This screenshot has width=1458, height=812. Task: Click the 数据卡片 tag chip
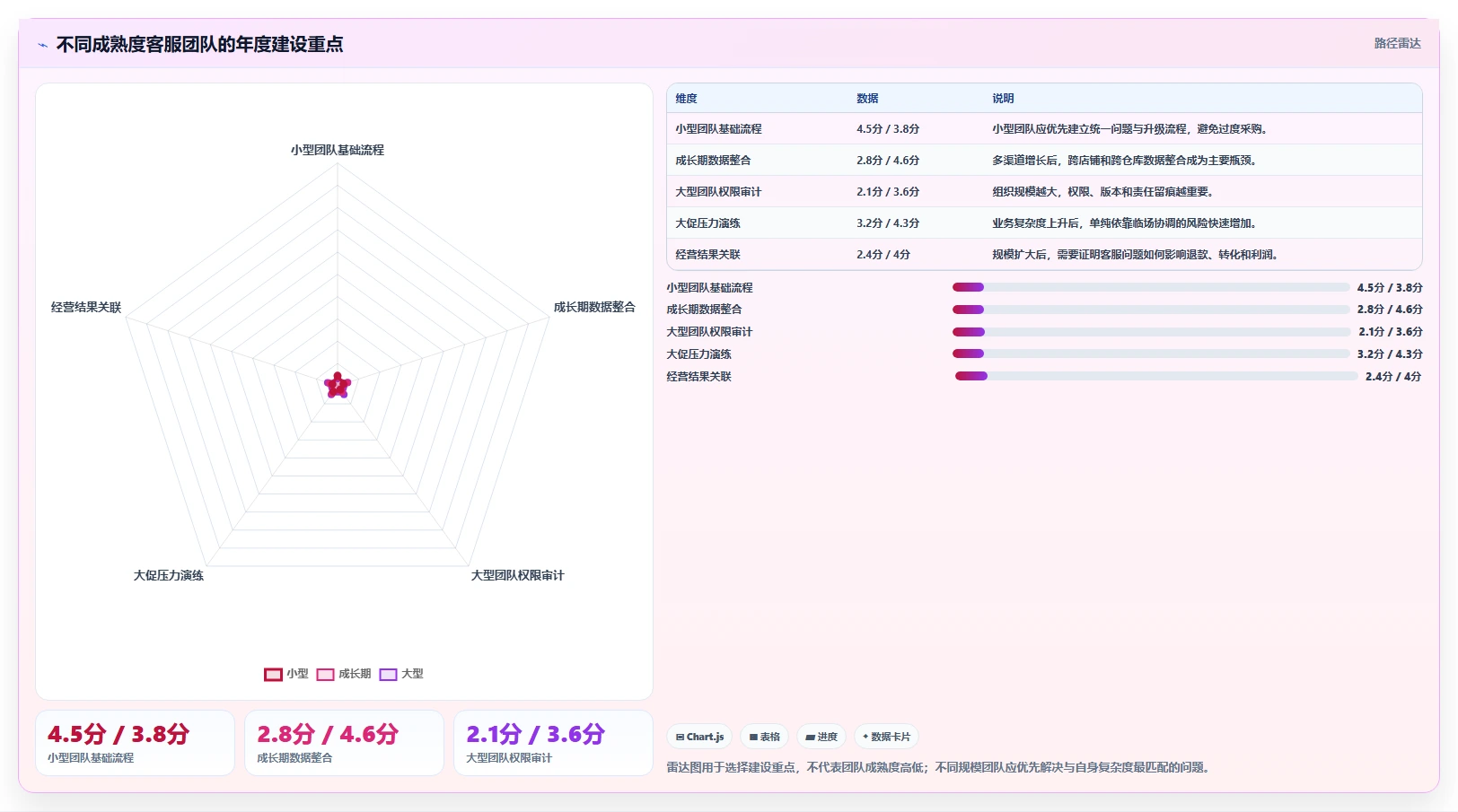(886, 737)
